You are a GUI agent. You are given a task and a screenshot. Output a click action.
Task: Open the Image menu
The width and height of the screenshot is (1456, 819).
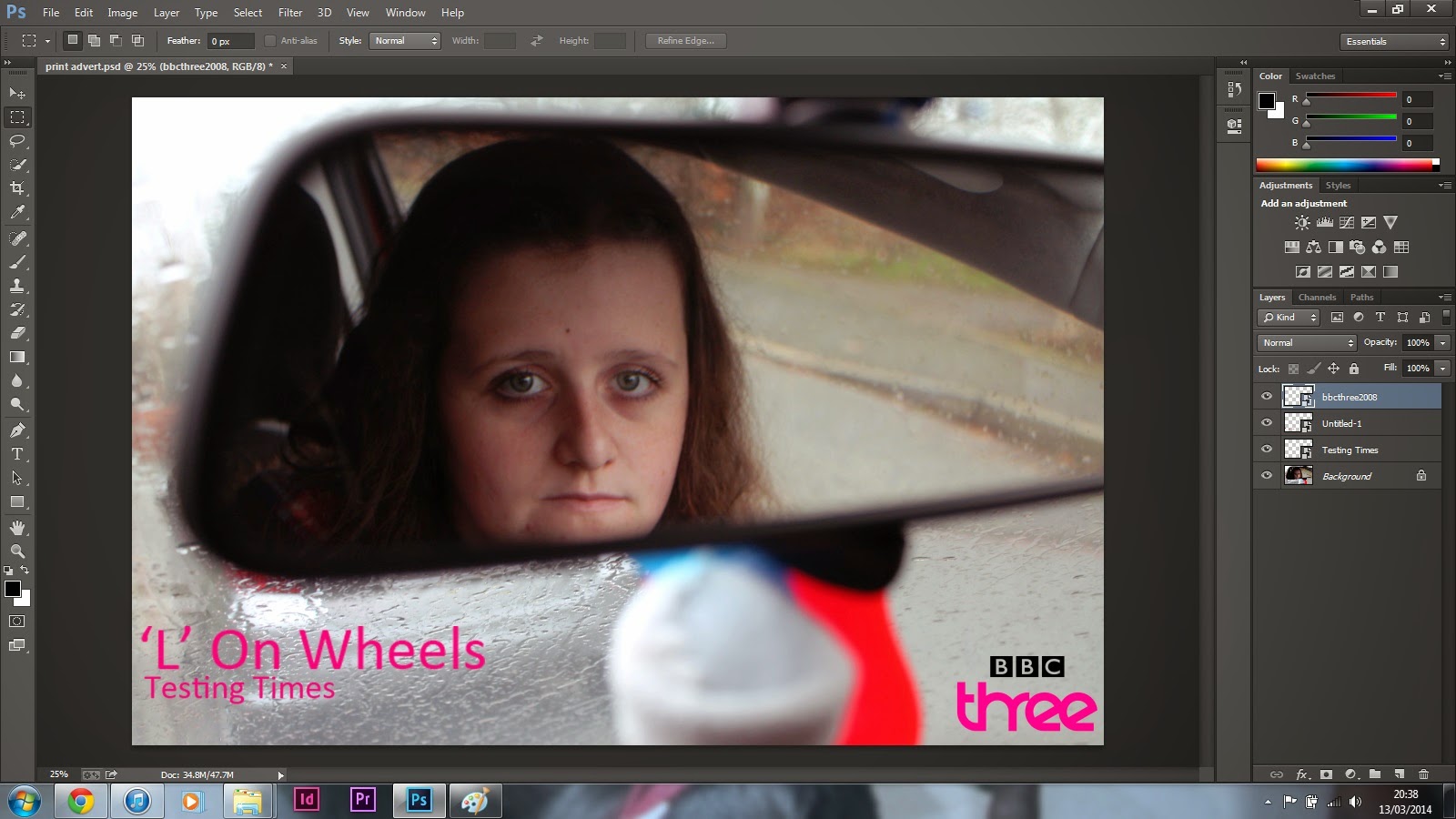pos(123,13)
